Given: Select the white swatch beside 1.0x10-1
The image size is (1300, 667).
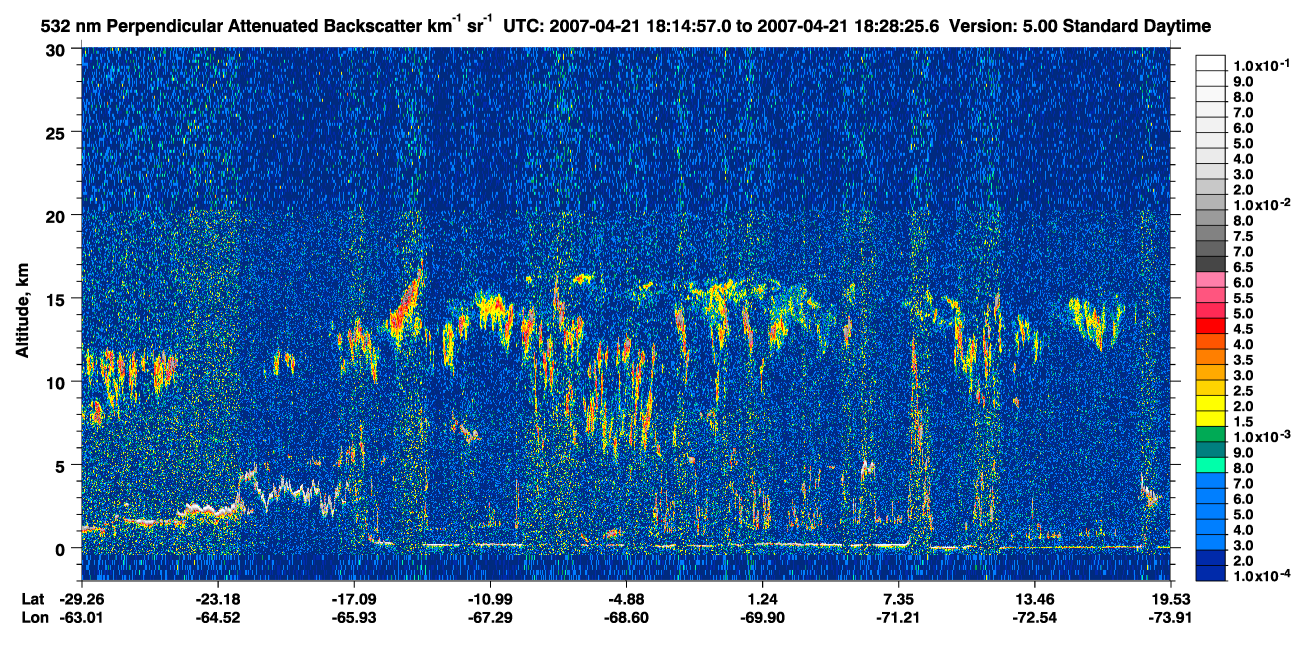Looking at the screenshot, I should coord(1210,64).
